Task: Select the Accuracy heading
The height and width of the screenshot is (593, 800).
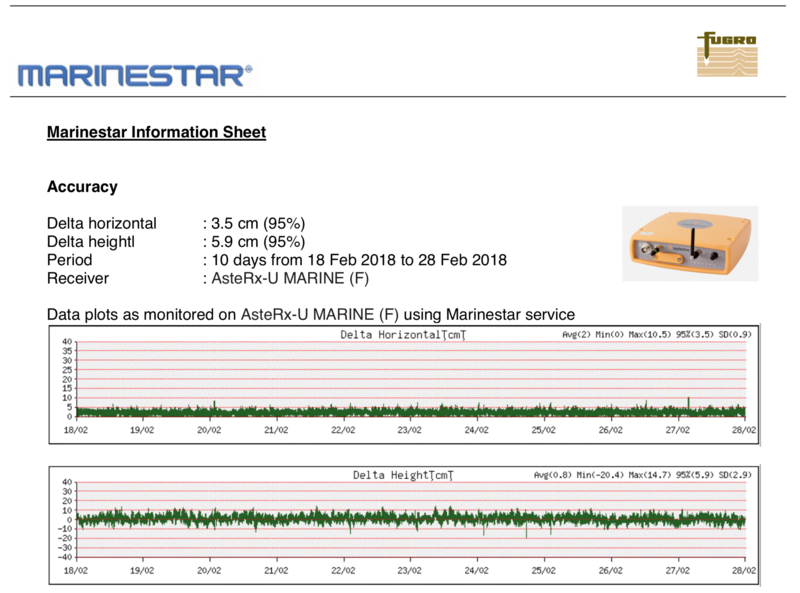Action: click(82, 187)
